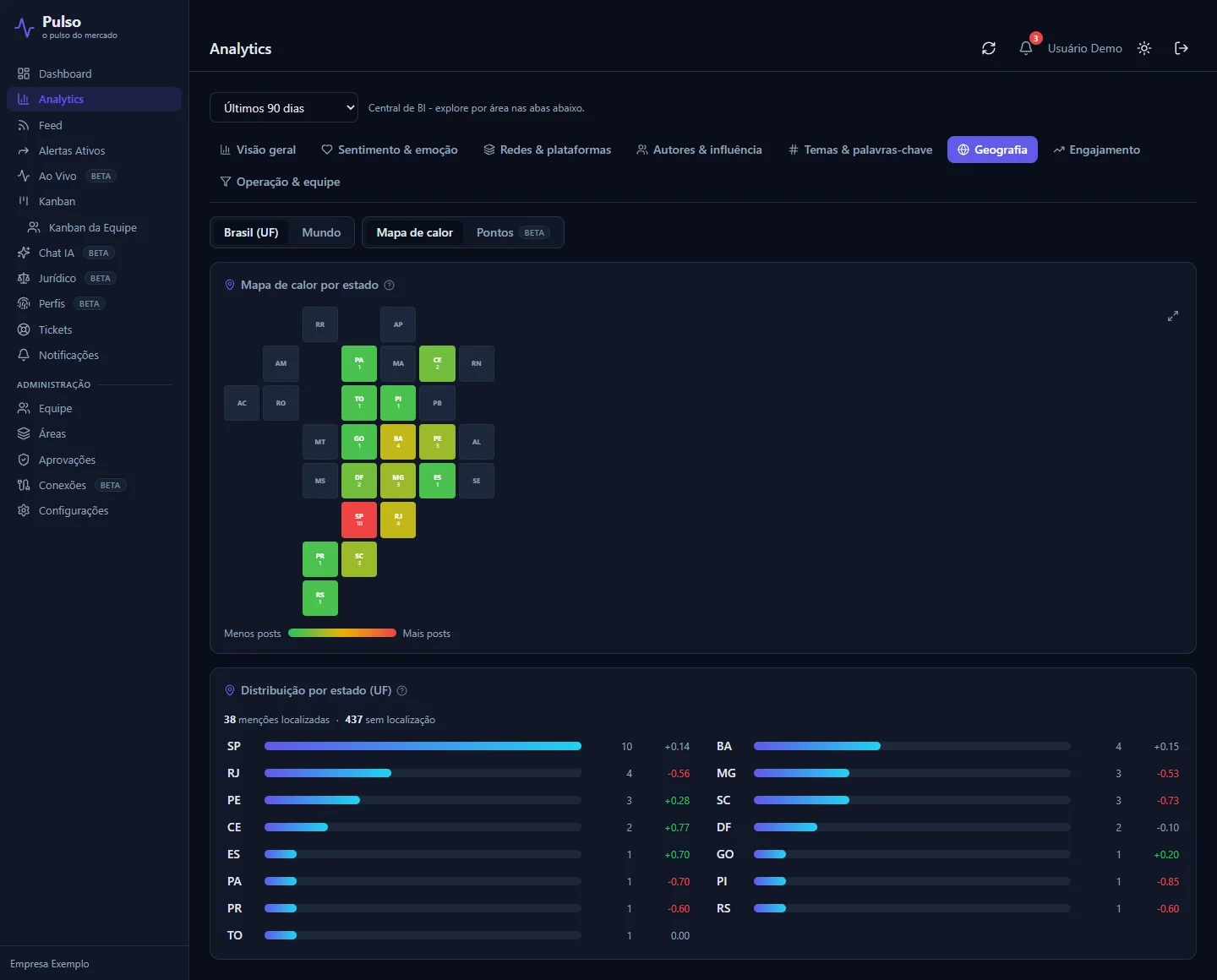Open Aprovações page
Screen dimensions: 1217x980
pyautogui.click(x=94, y=460)
